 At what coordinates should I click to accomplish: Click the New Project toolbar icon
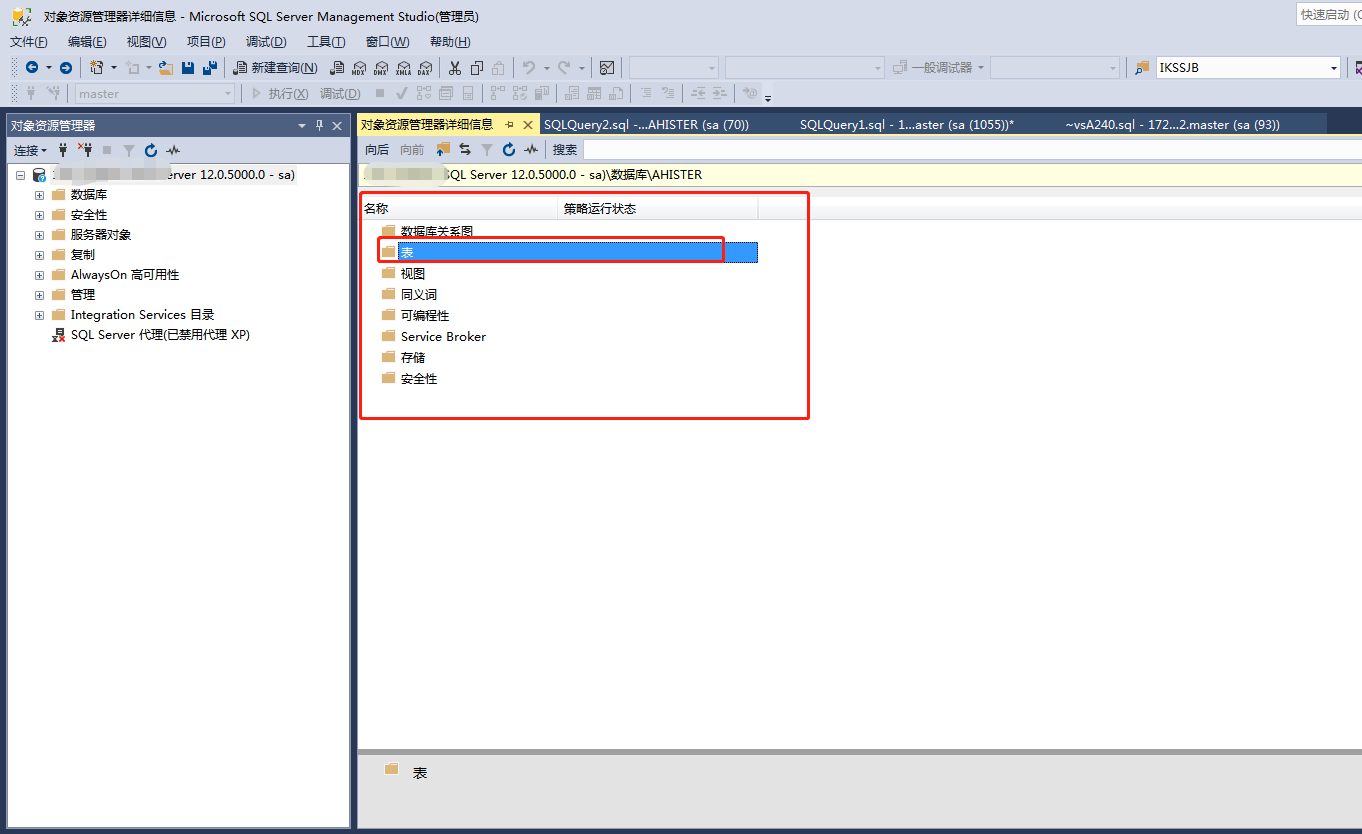coord(97,67)
